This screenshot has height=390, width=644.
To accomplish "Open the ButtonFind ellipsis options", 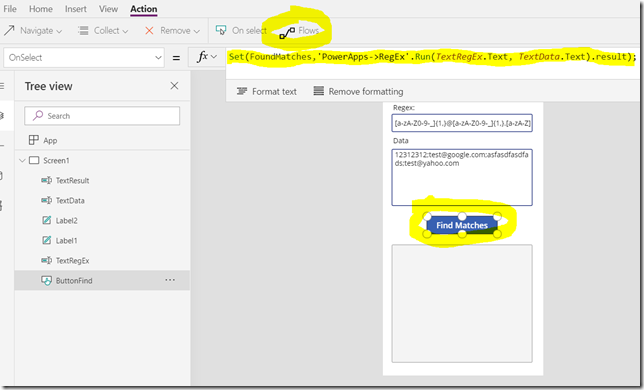I will pos(170,280).
